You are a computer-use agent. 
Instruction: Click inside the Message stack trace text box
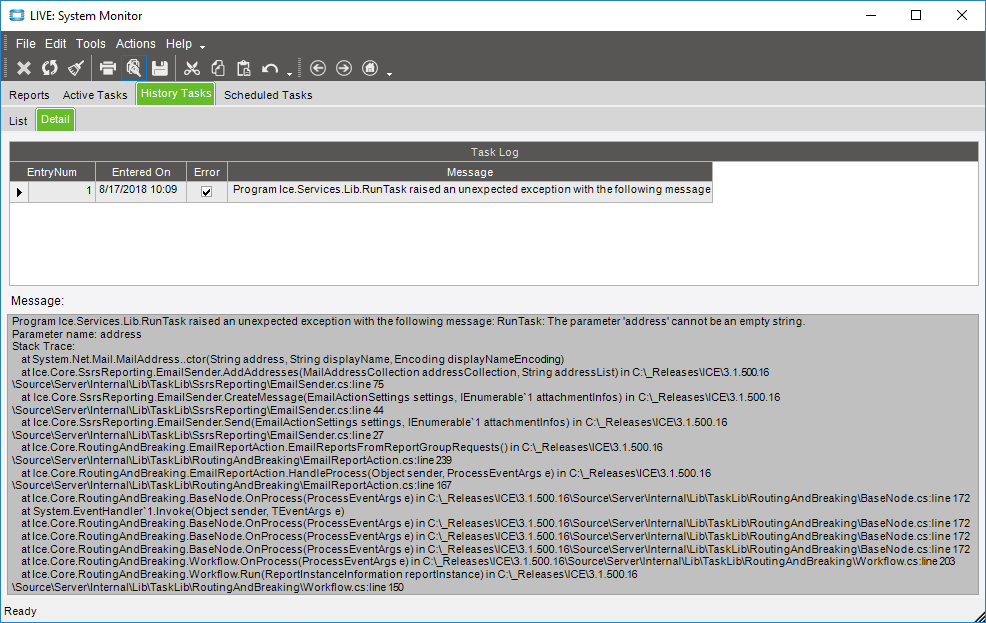tap(493, 454)
